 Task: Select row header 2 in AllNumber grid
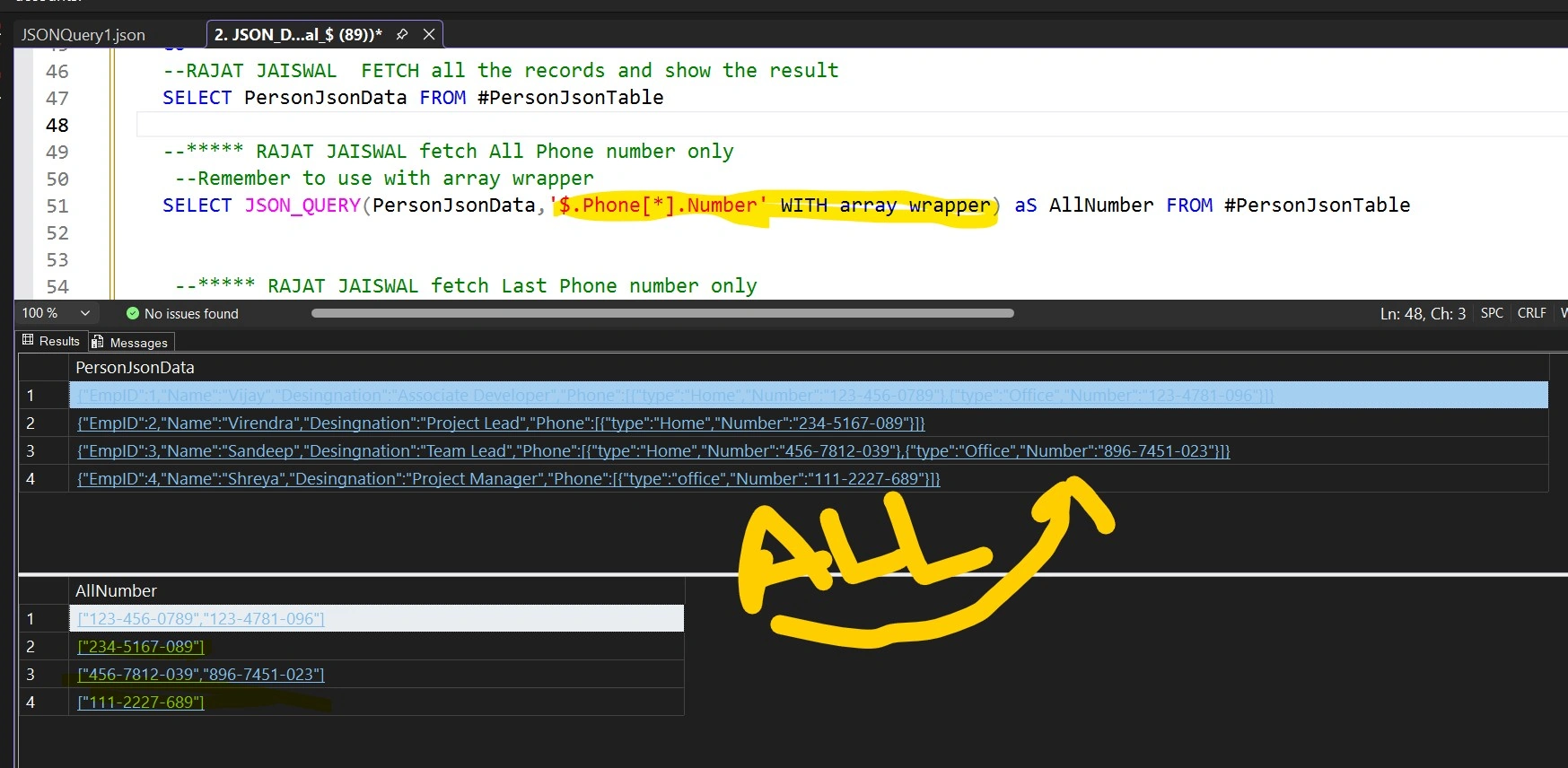point(43,647)
